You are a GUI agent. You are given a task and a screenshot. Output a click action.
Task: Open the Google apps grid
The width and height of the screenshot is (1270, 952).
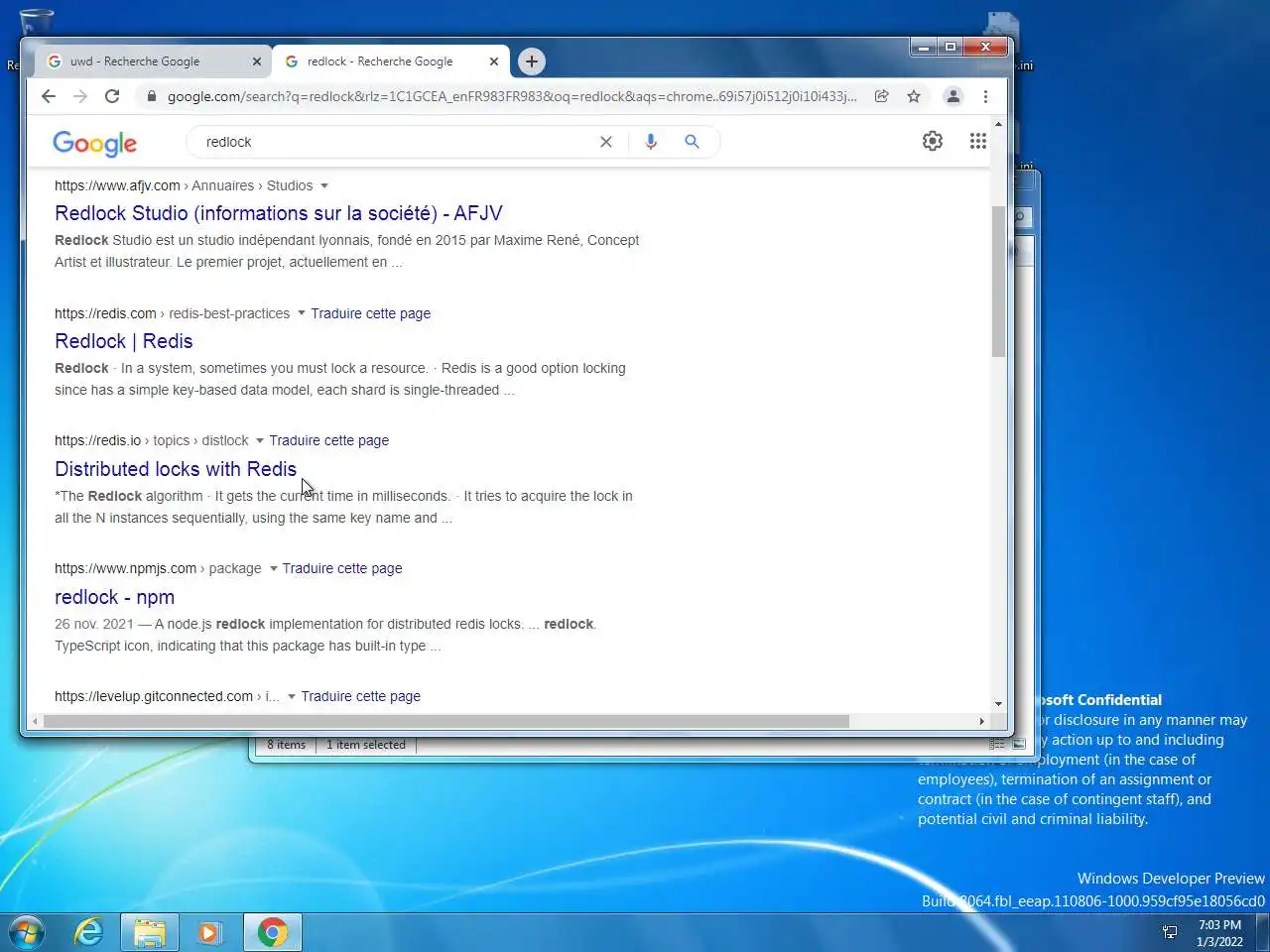978,141
